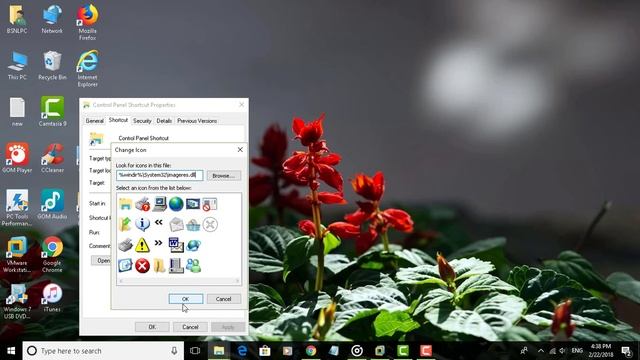
Task: Open the Previous Versions tab
Action: point(197,121)
